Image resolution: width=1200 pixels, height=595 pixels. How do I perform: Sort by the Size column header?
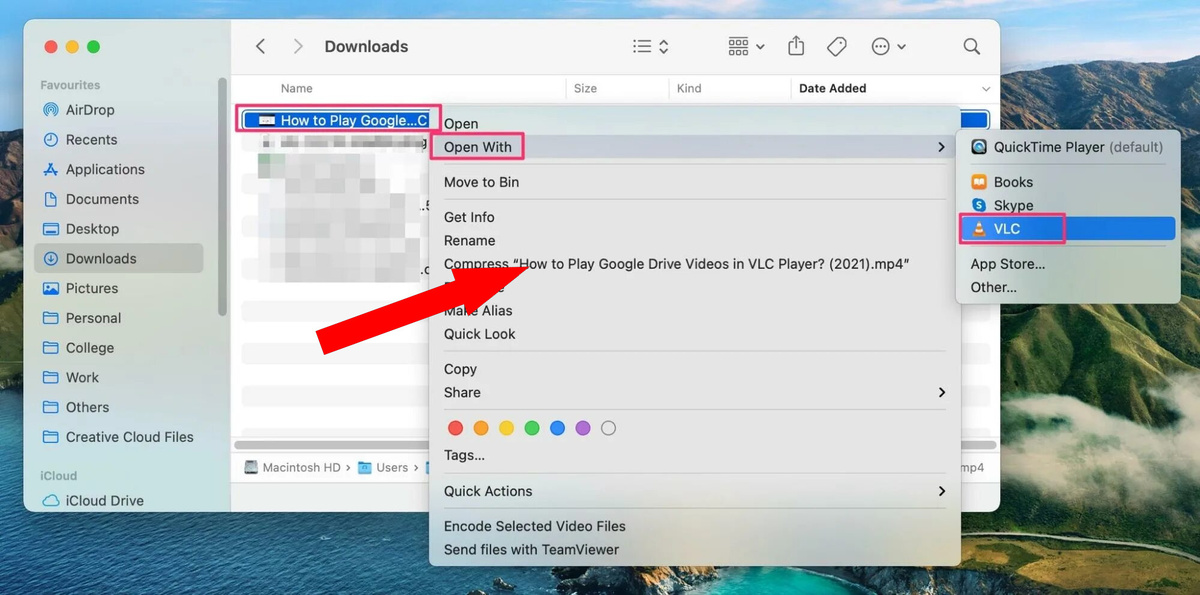(585, 88)
